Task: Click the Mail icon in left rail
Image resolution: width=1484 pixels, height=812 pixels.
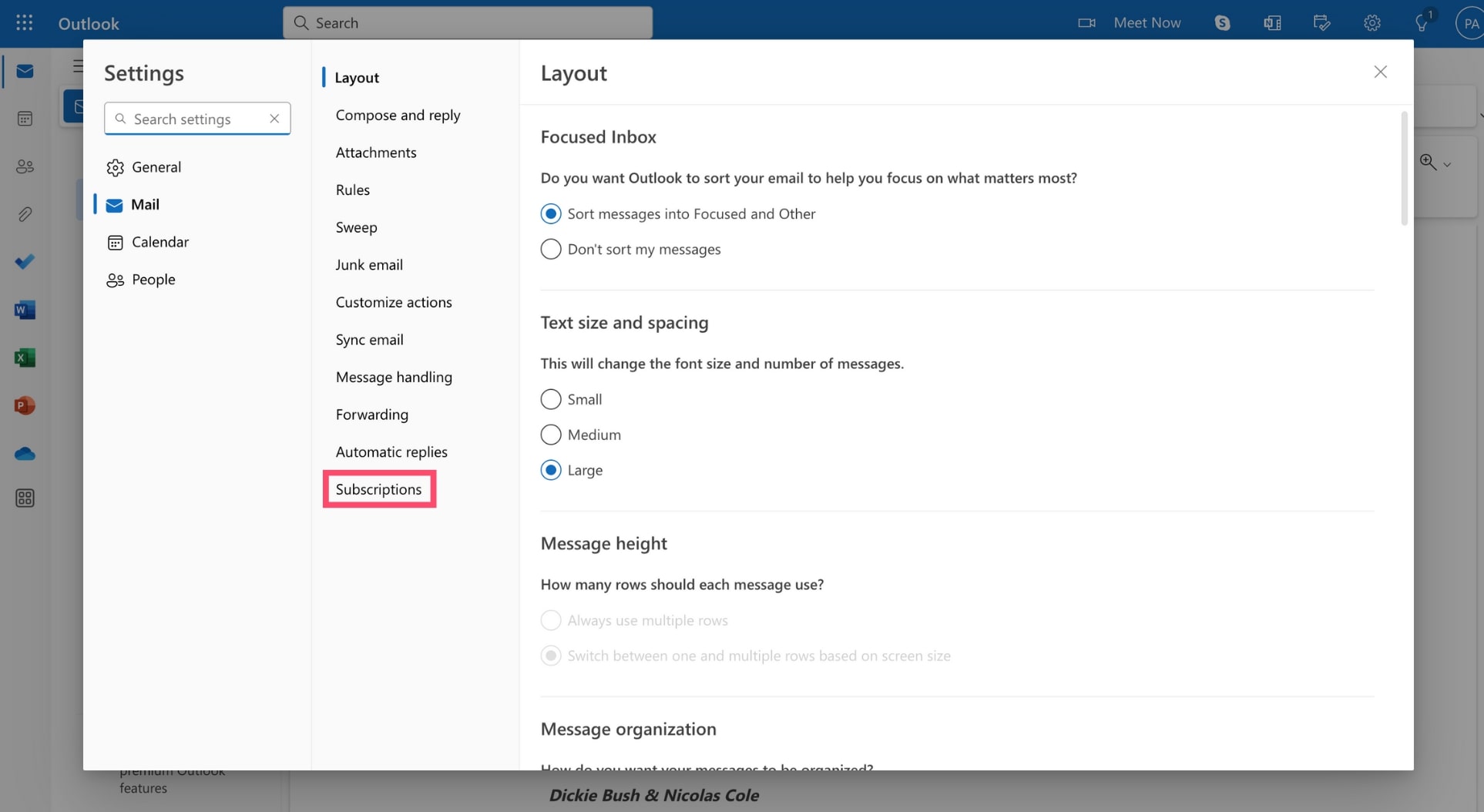Action: coord(25,71)
